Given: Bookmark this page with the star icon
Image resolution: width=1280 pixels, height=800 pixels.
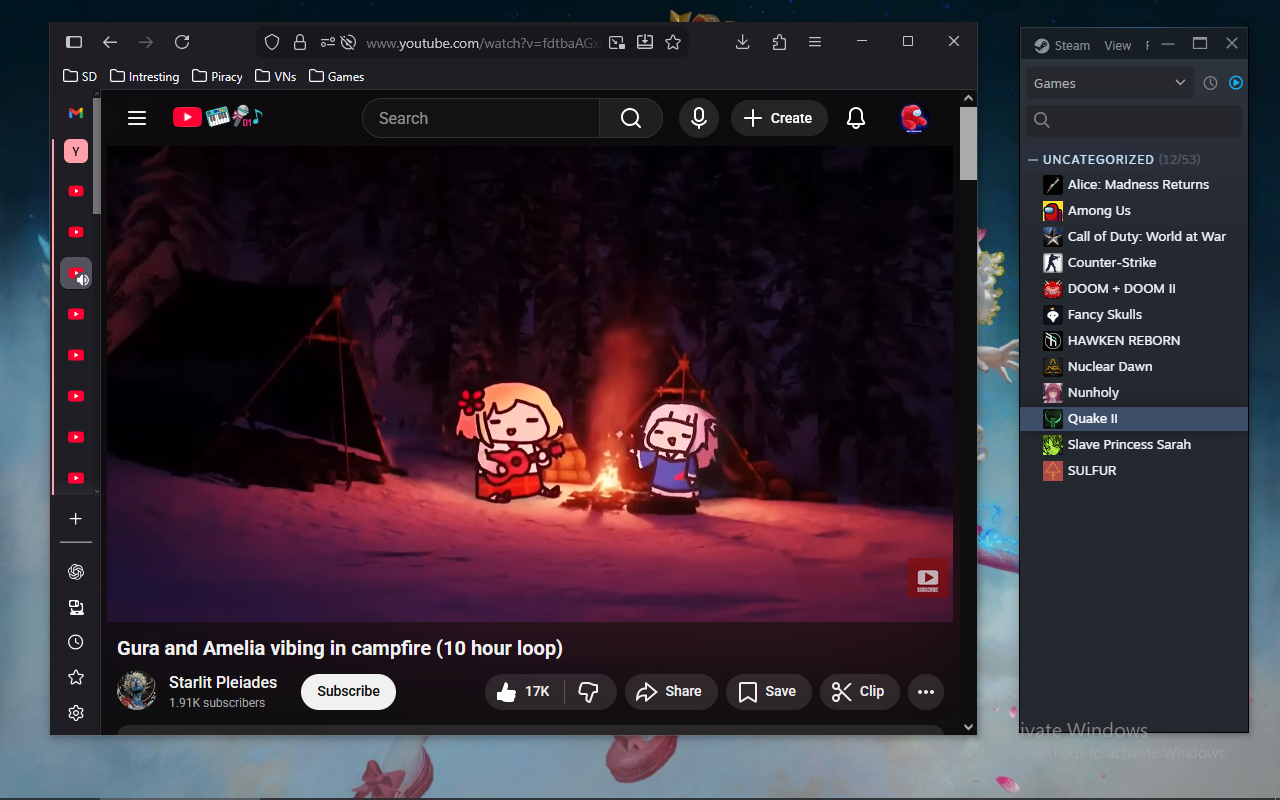Looking at the screenshot, I should [x=673, y=42].
